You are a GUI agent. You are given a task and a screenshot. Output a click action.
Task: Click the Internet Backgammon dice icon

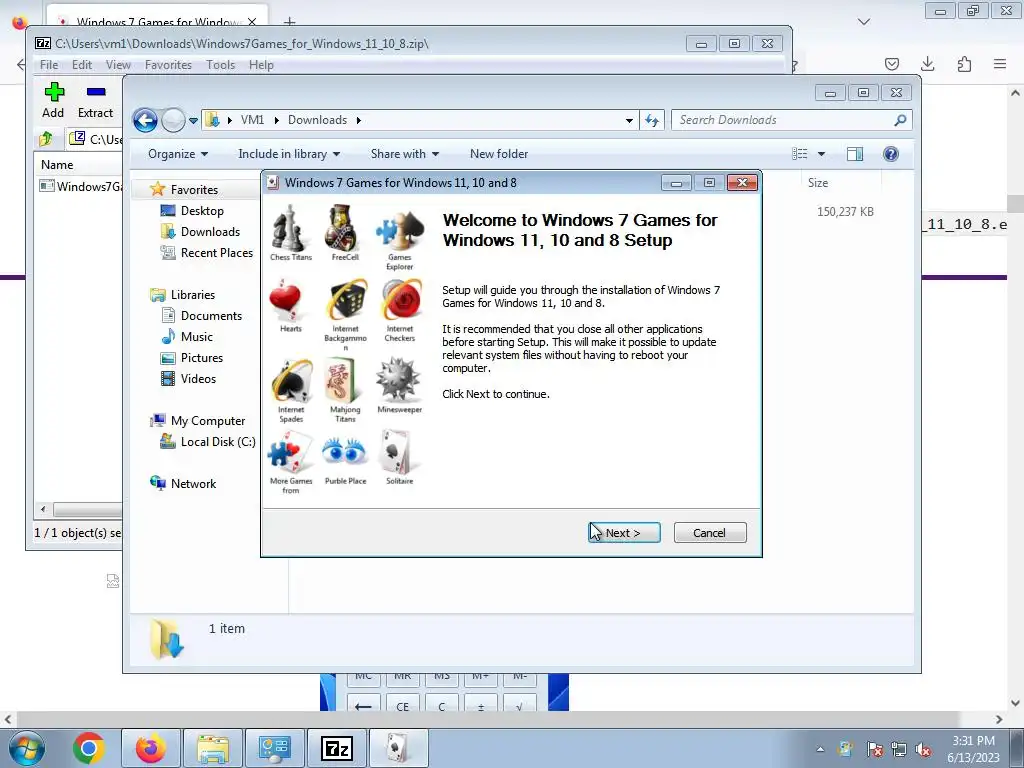347,301
